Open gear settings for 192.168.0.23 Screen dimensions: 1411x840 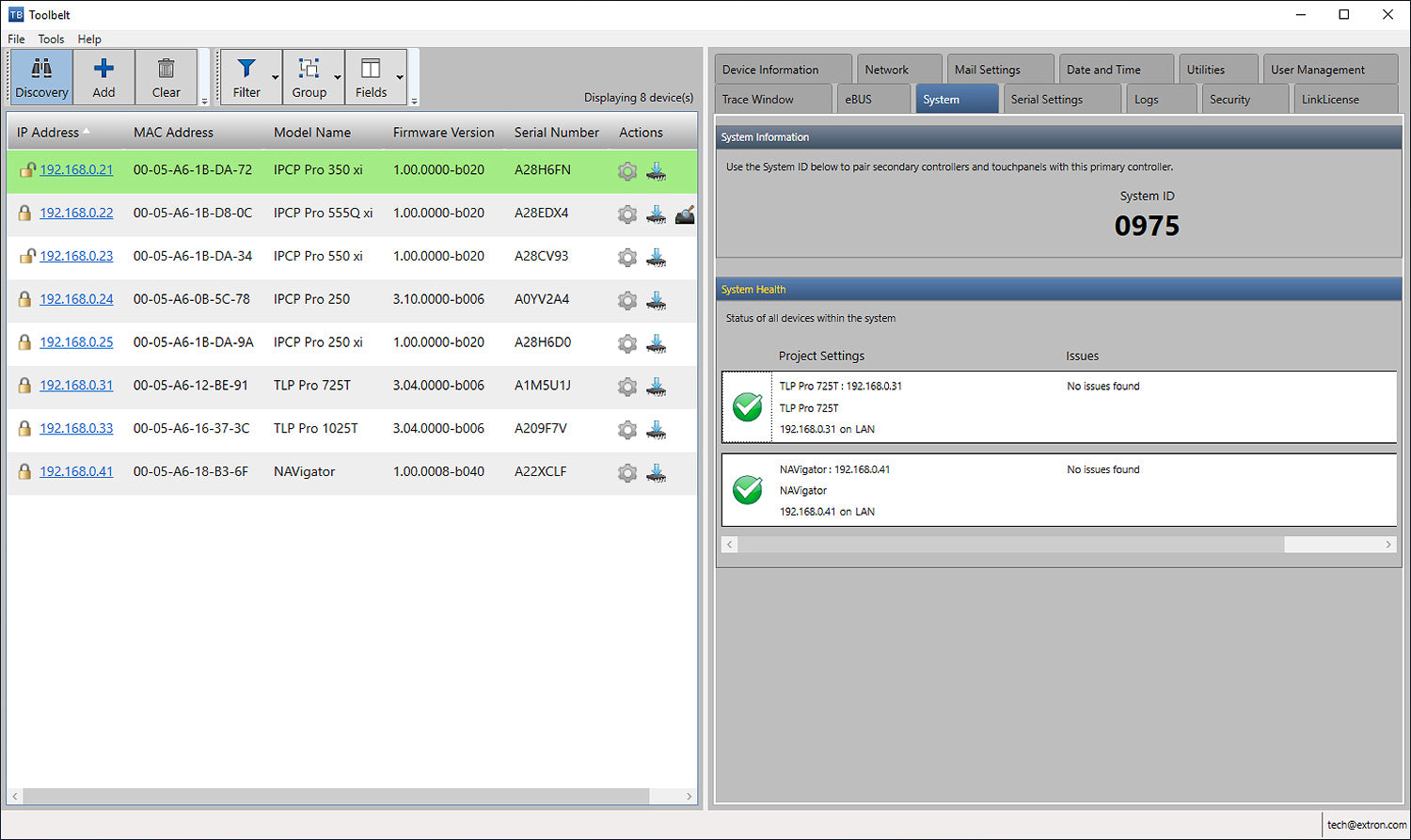point(627,257)
